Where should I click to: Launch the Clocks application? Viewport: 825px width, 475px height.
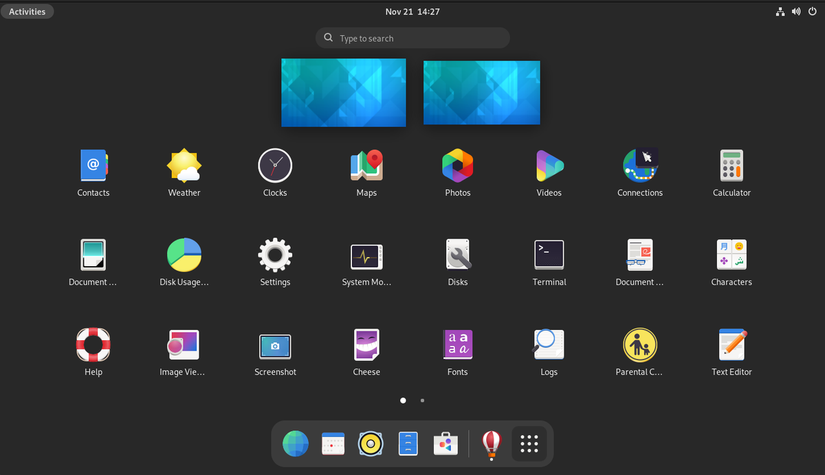click(x=275, y=173)
